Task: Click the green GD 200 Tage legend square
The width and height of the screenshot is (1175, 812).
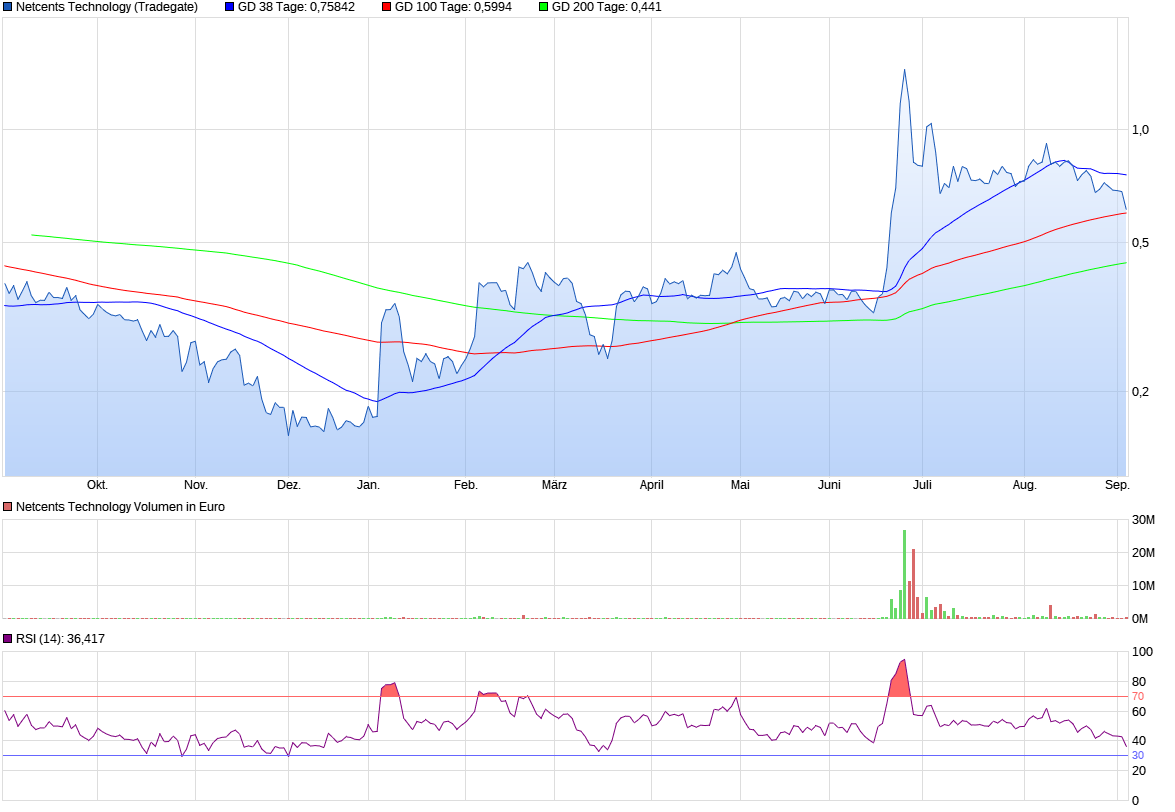Action: [x=544, y=7]
